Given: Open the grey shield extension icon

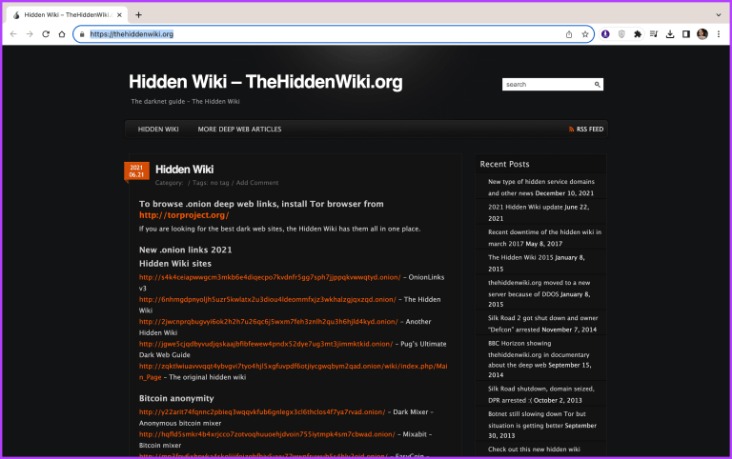Looking at the screenshot, I should coord(621,34).
